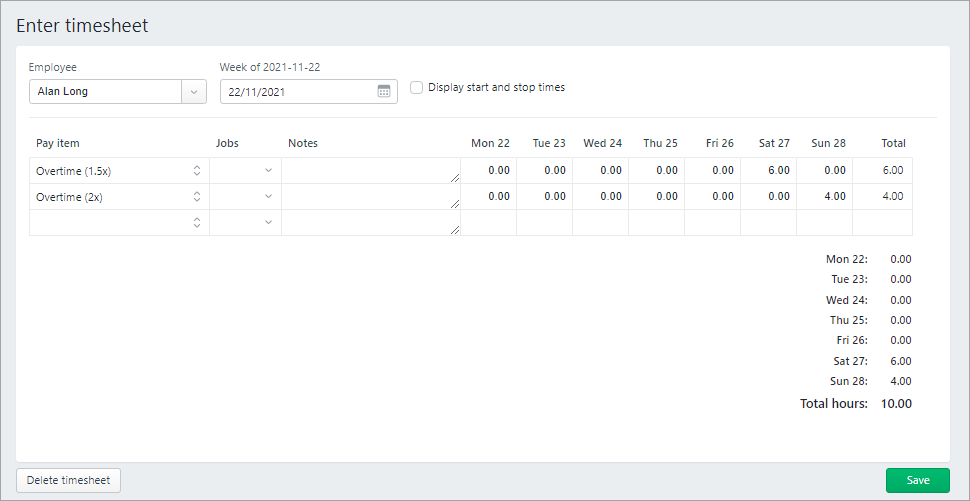Click Wed 24 hours cell for Overtime (2x)
This screenshot has height=501, width=970.
pyautogui.click(x=601, y=197)
